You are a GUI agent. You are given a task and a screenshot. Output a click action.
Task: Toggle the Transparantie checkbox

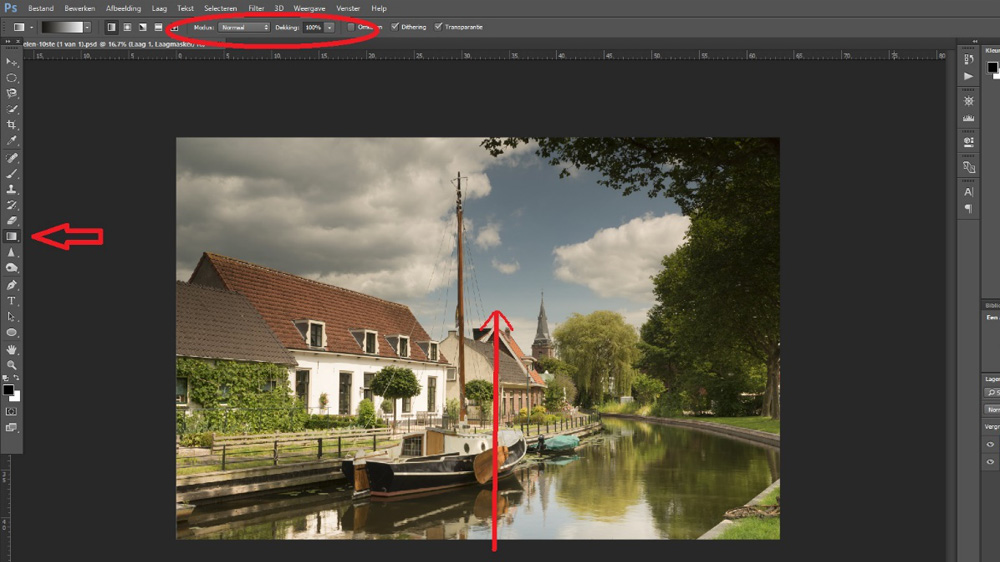(438, 27)
